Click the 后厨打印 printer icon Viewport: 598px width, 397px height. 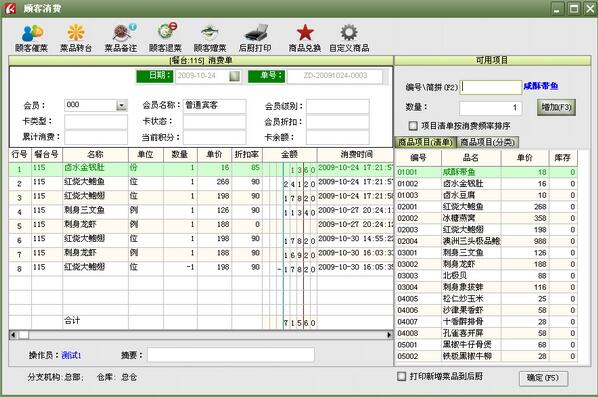point(255,37)
